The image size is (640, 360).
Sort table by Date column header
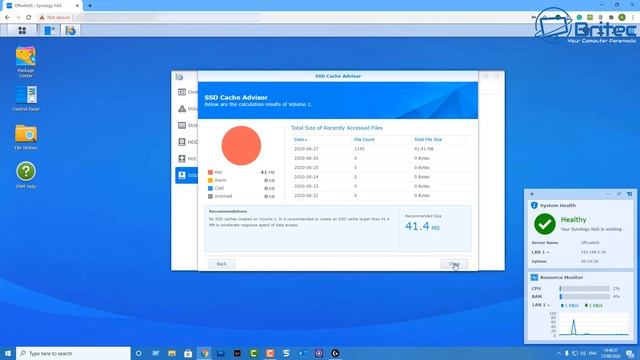click(300, 140)
